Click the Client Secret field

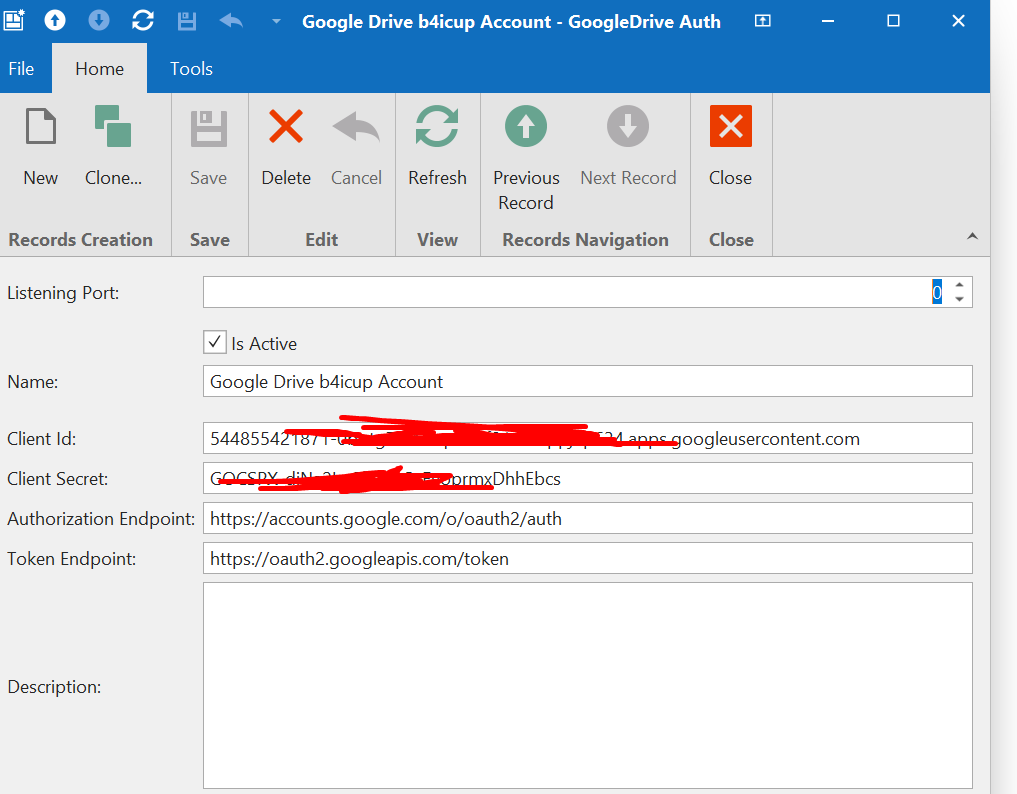[588, 479]
